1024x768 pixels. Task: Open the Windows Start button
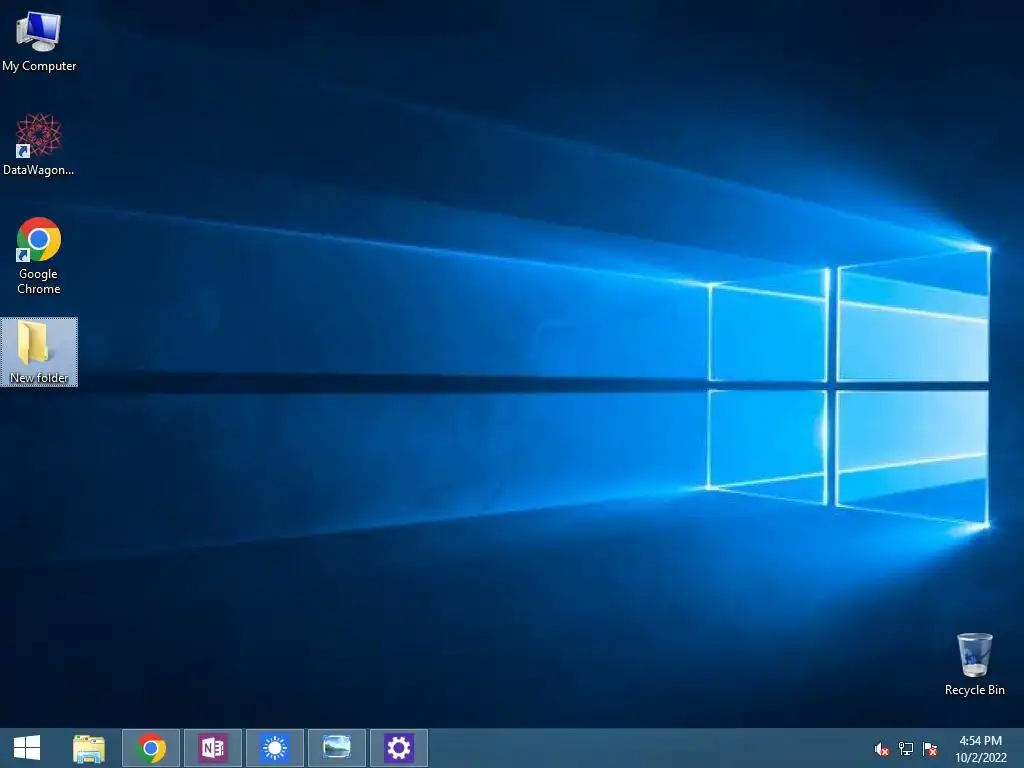[27, 748]
